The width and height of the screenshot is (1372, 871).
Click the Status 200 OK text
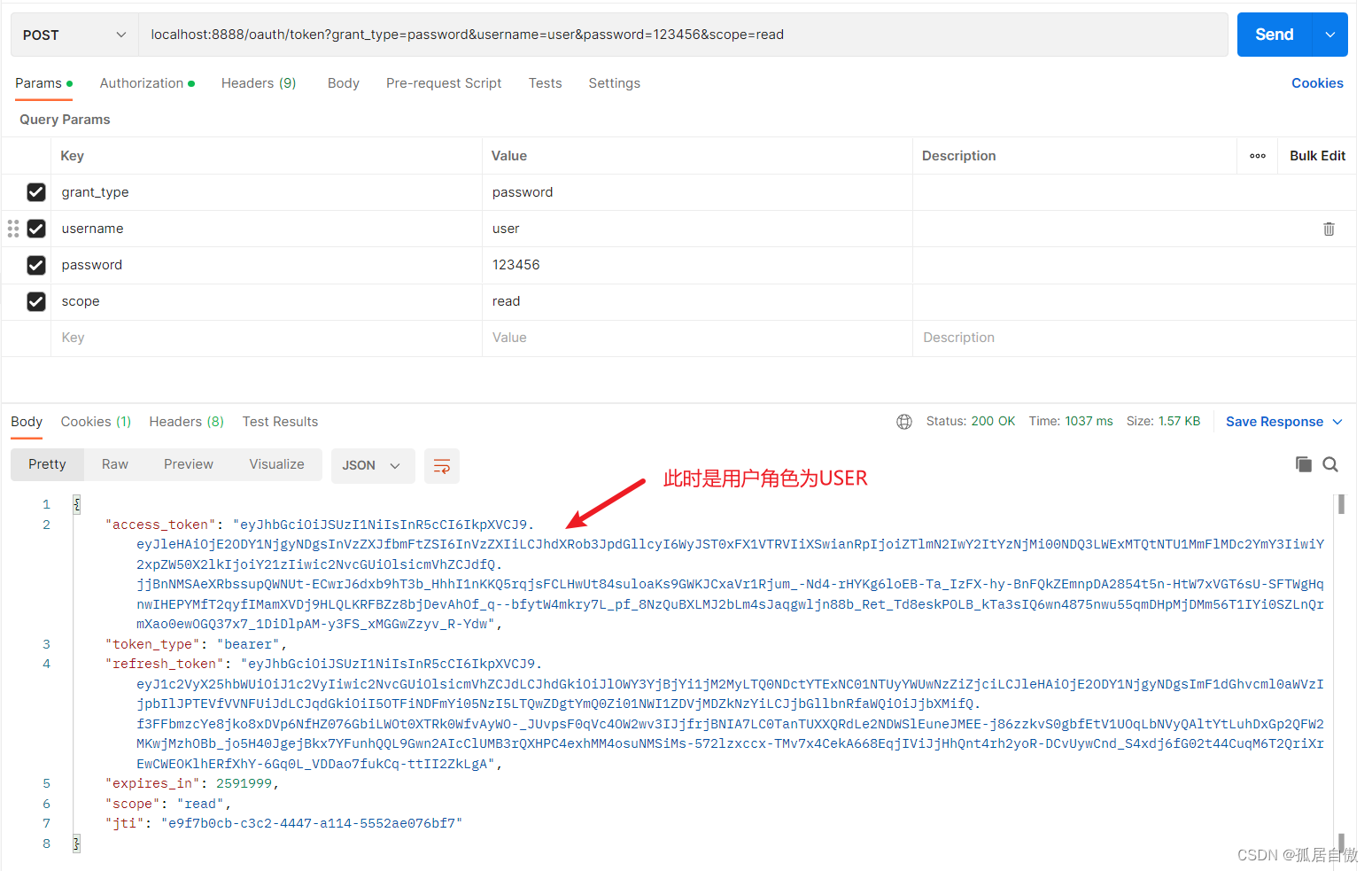[x=971, y=421]
